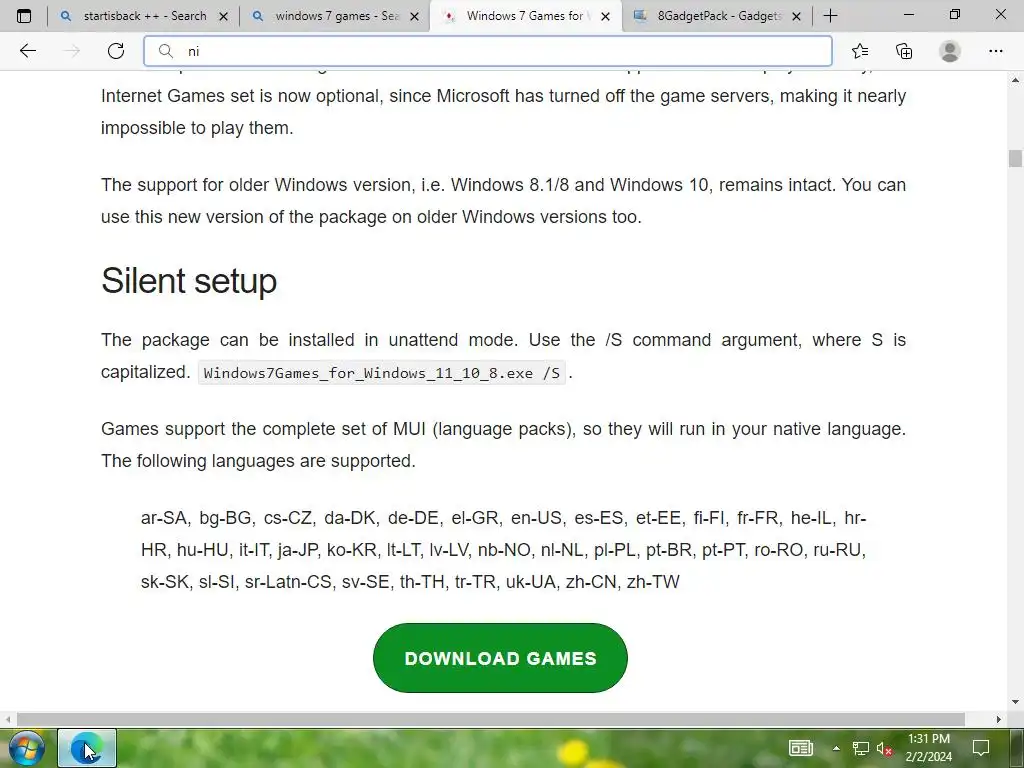Image resolution: width=1024 pixels, height=768 pixels.
Task: Switch to the windows 7 games search tab
Action: (335, 16)
